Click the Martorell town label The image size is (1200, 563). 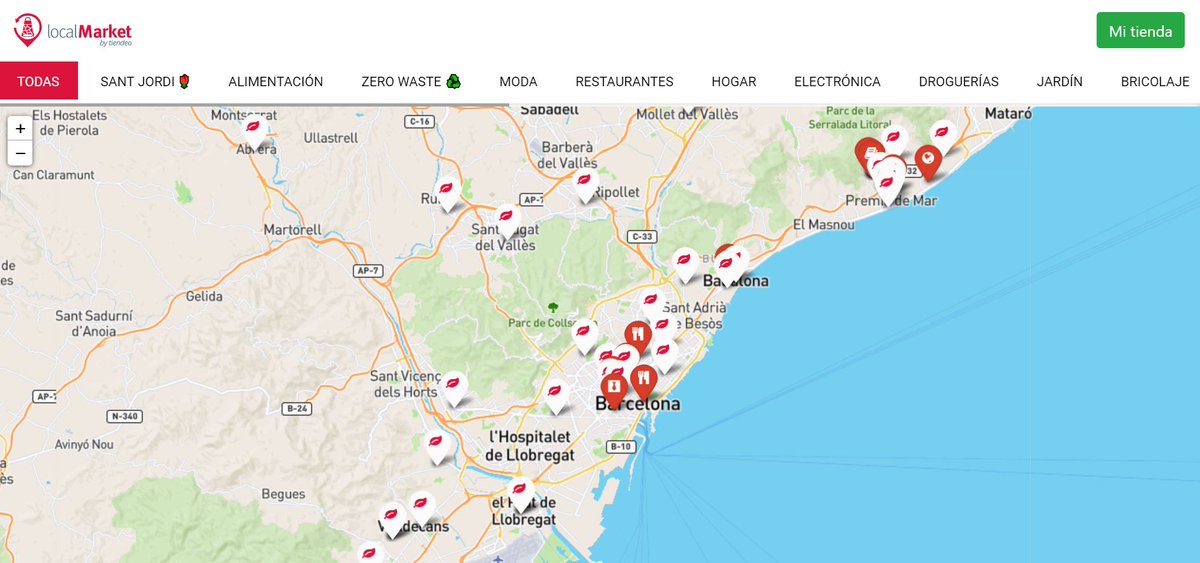293,230
